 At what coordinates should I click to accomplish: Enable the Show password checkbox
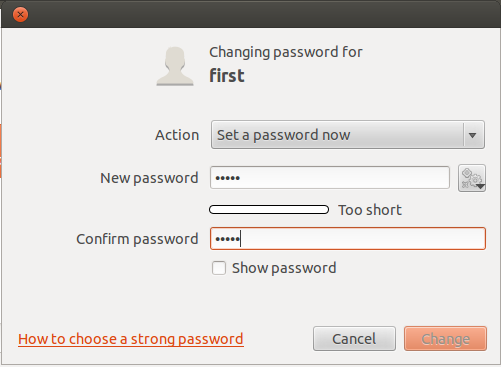point(219,268)
